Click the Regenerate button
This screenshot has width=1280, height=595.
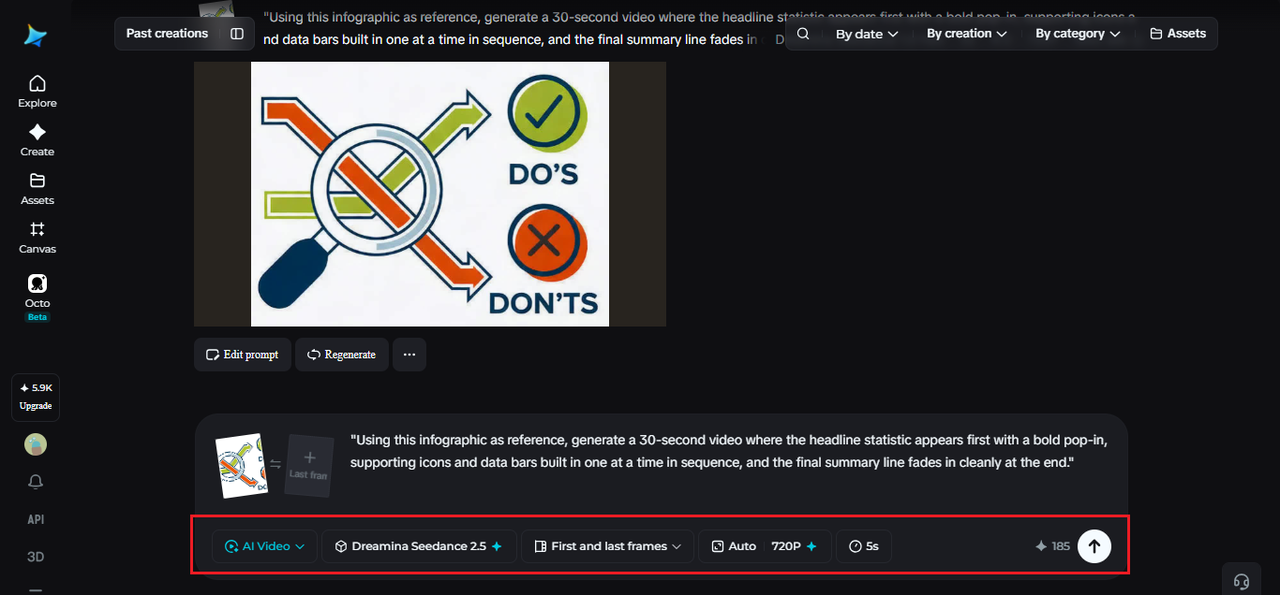[341, 354]
